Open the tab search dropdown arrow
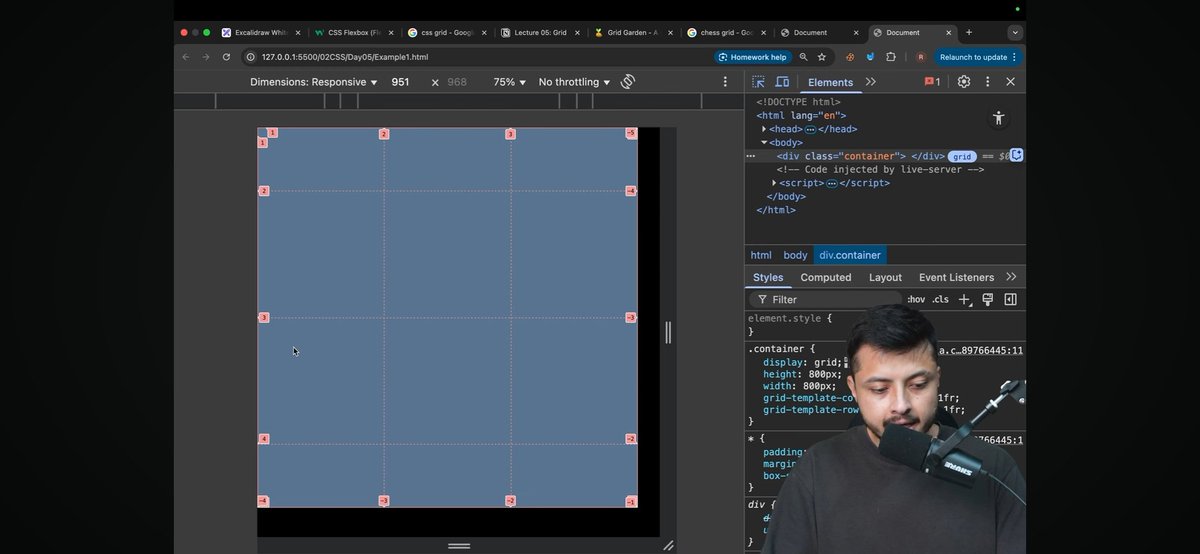This screenshot has height=554, width=1200. (1014, 32)
